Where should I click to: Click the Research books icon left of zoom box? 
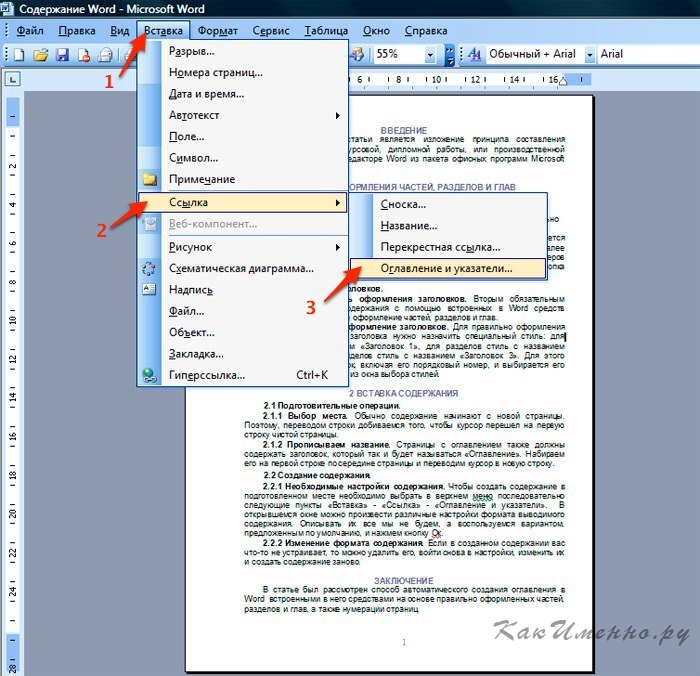[357, 54]
